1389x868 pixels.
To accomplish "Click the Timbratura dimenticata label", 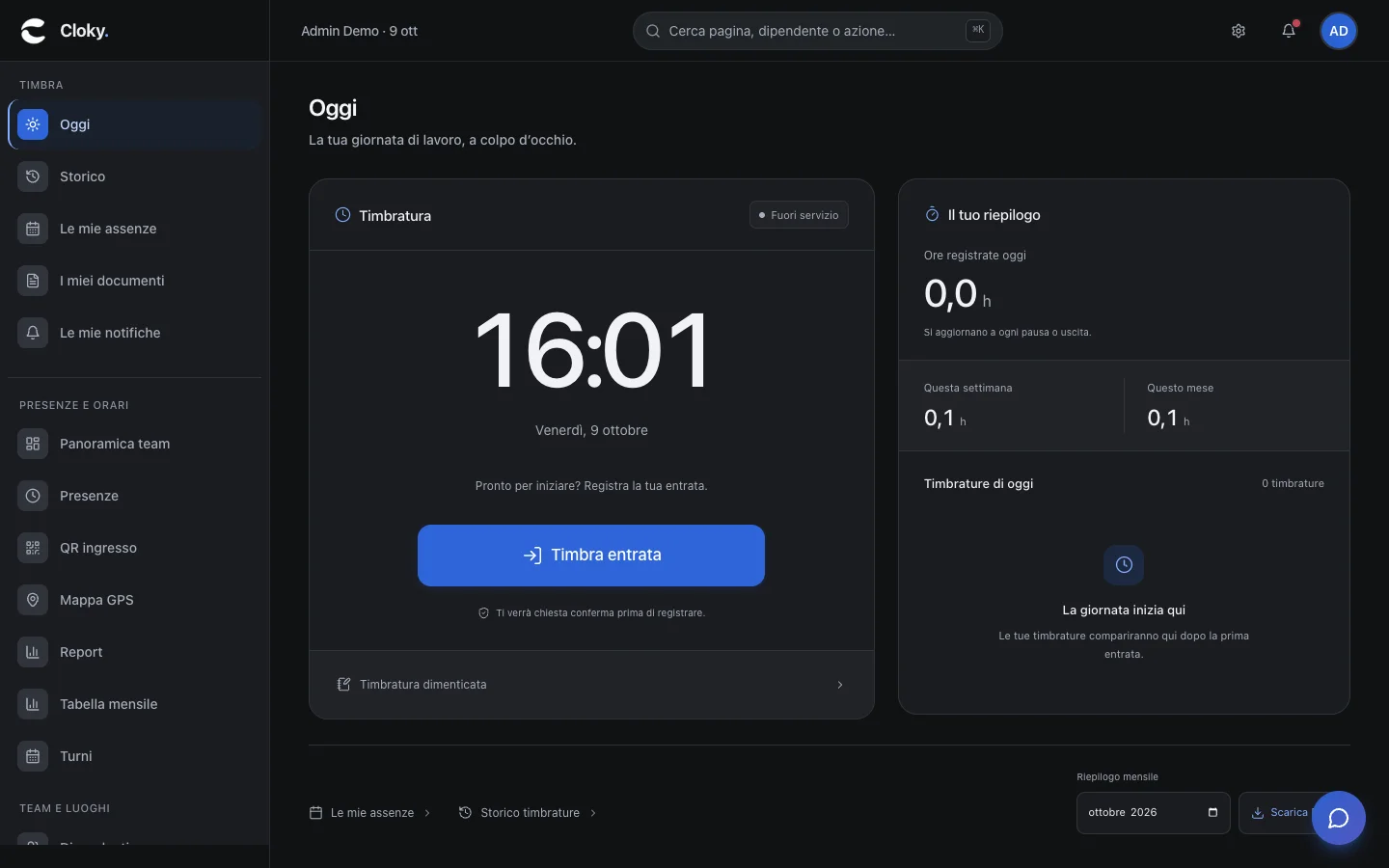I will tap(423, 685).
